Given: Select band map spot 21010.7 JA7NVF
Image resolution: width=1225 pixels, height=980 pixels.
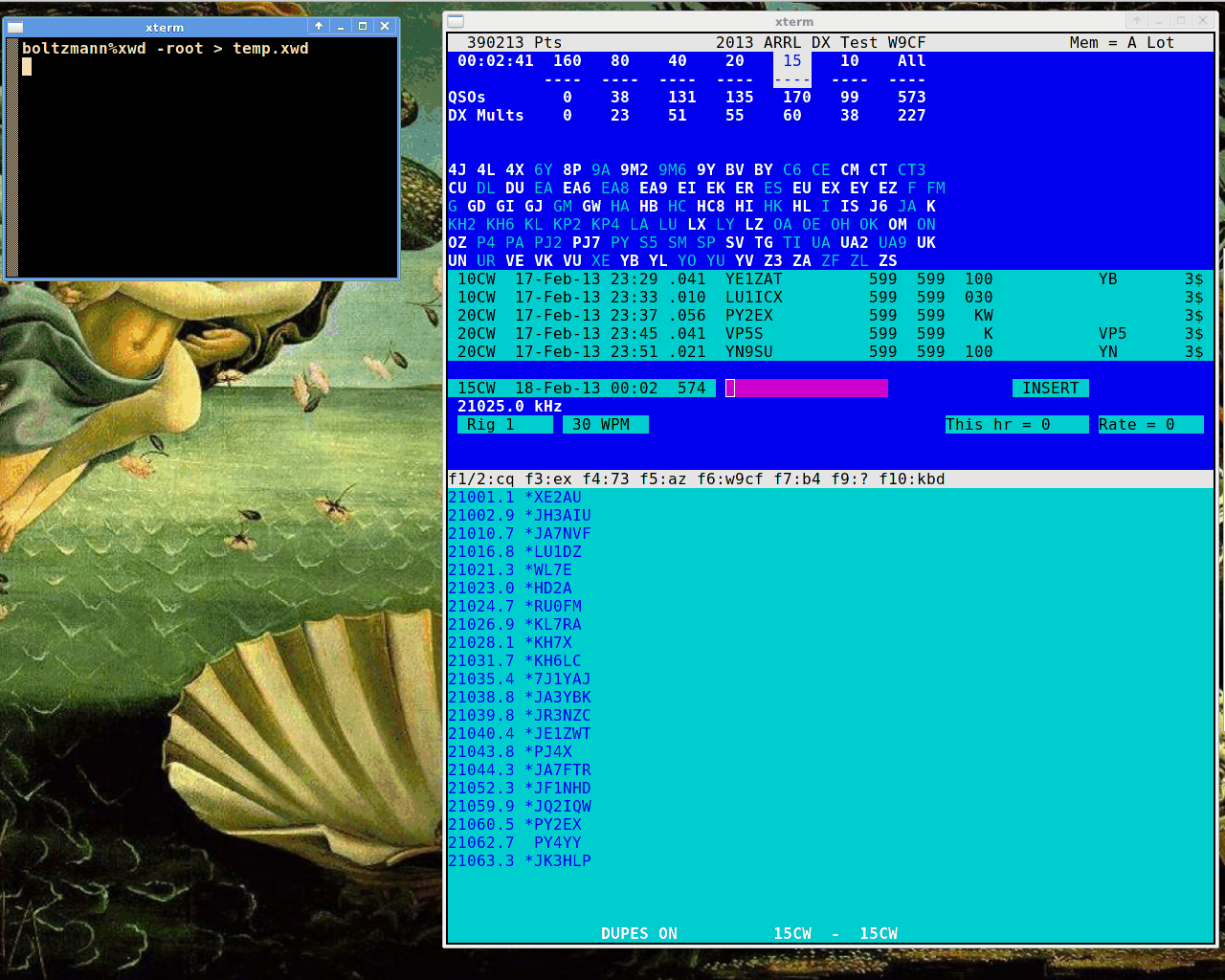Looking at the screenshot, I should click(x=520, y=534).
